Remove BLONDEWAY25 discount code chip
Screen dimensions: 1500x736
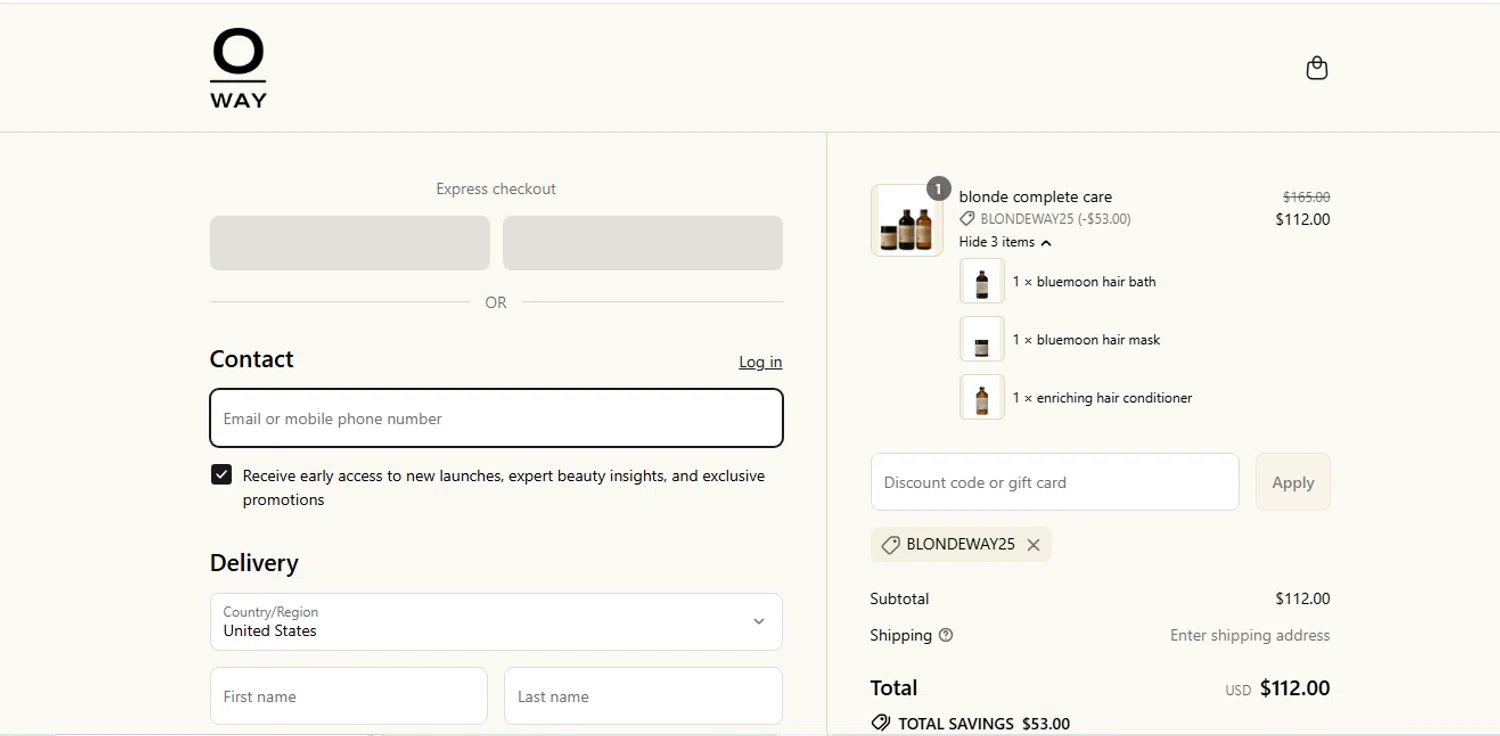coord(1033,545)
